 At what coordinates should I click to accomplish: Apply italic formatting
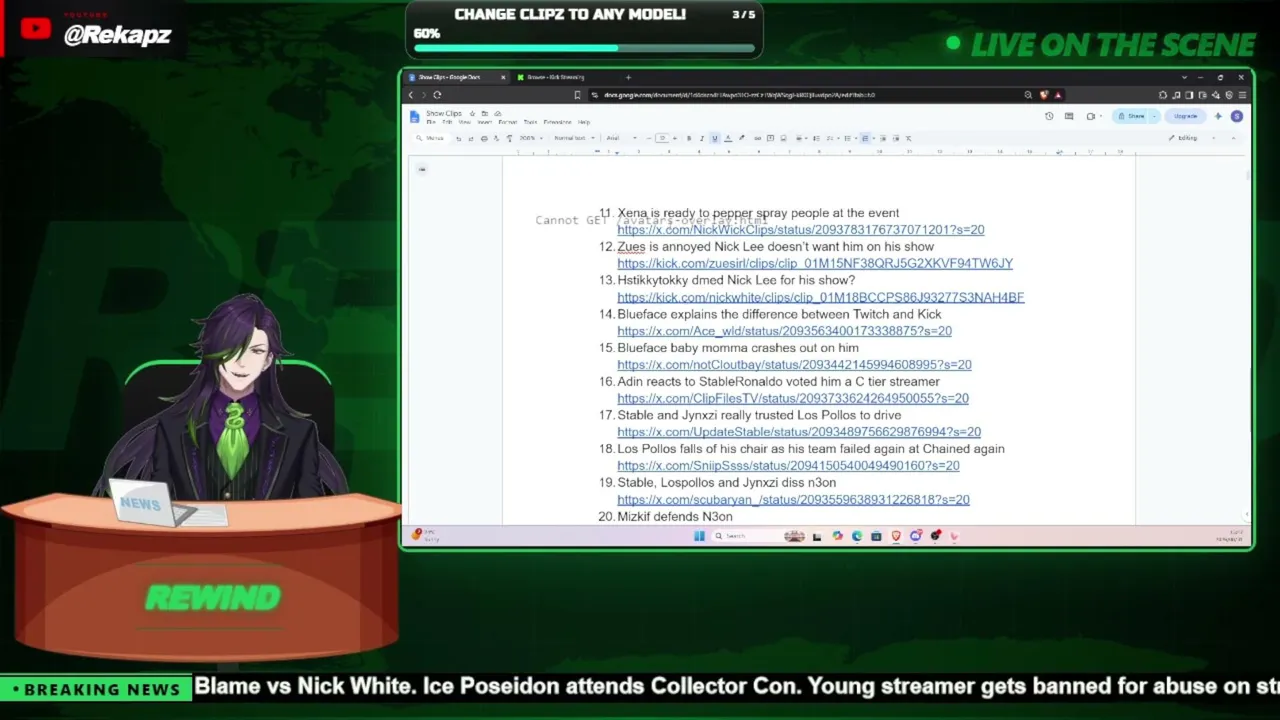tap(701, 138)
